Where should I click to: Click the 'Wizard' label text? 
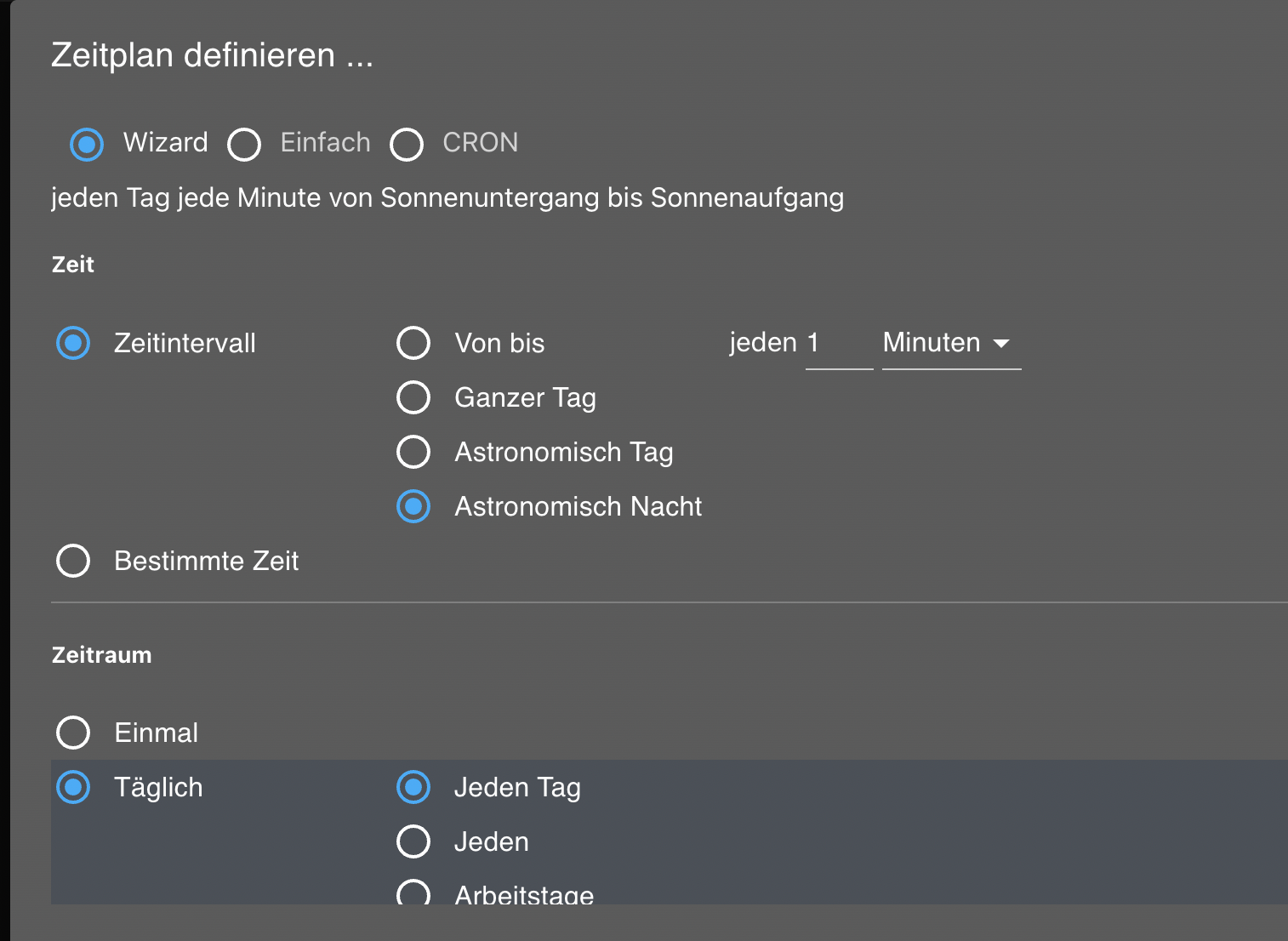(166, 142)
